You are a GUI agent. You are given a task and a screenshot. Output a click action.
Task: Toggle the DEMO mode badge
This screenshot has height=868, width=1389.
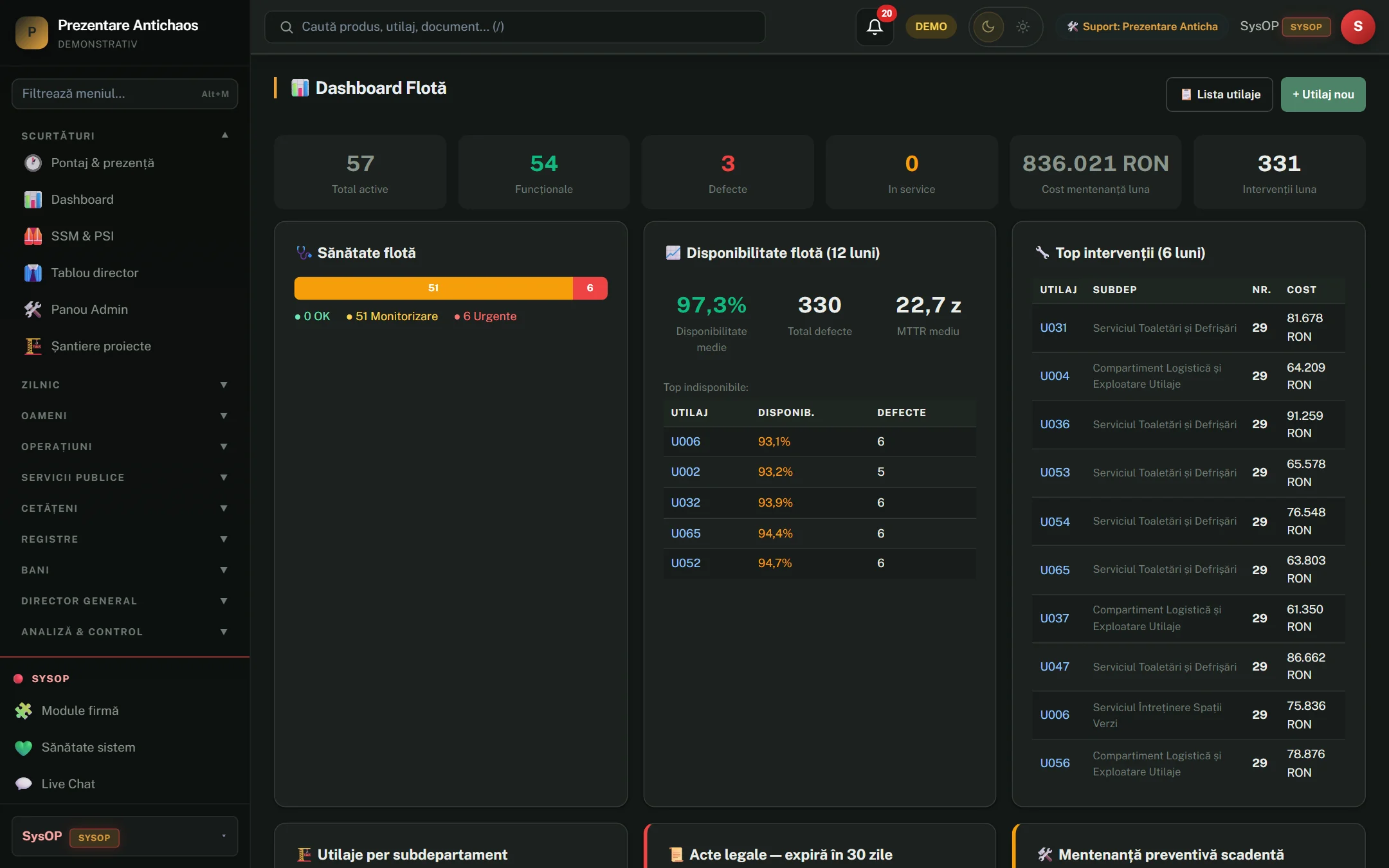coord(931,26)
